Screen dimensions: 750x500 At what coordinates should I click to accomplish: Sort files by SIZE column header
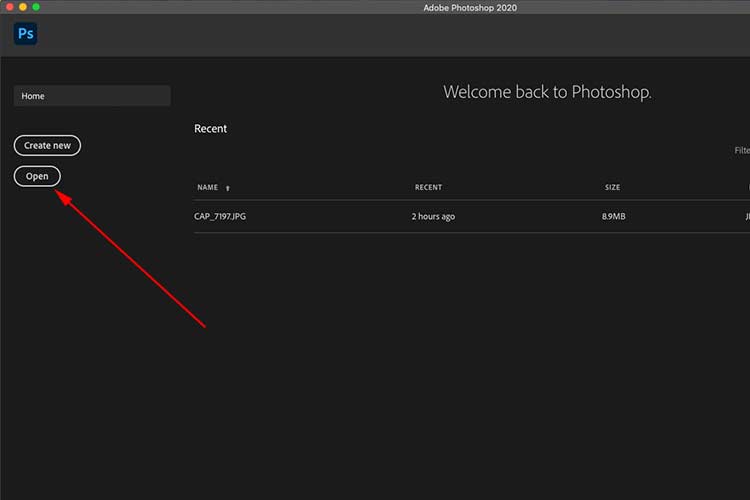coord(612,188)
